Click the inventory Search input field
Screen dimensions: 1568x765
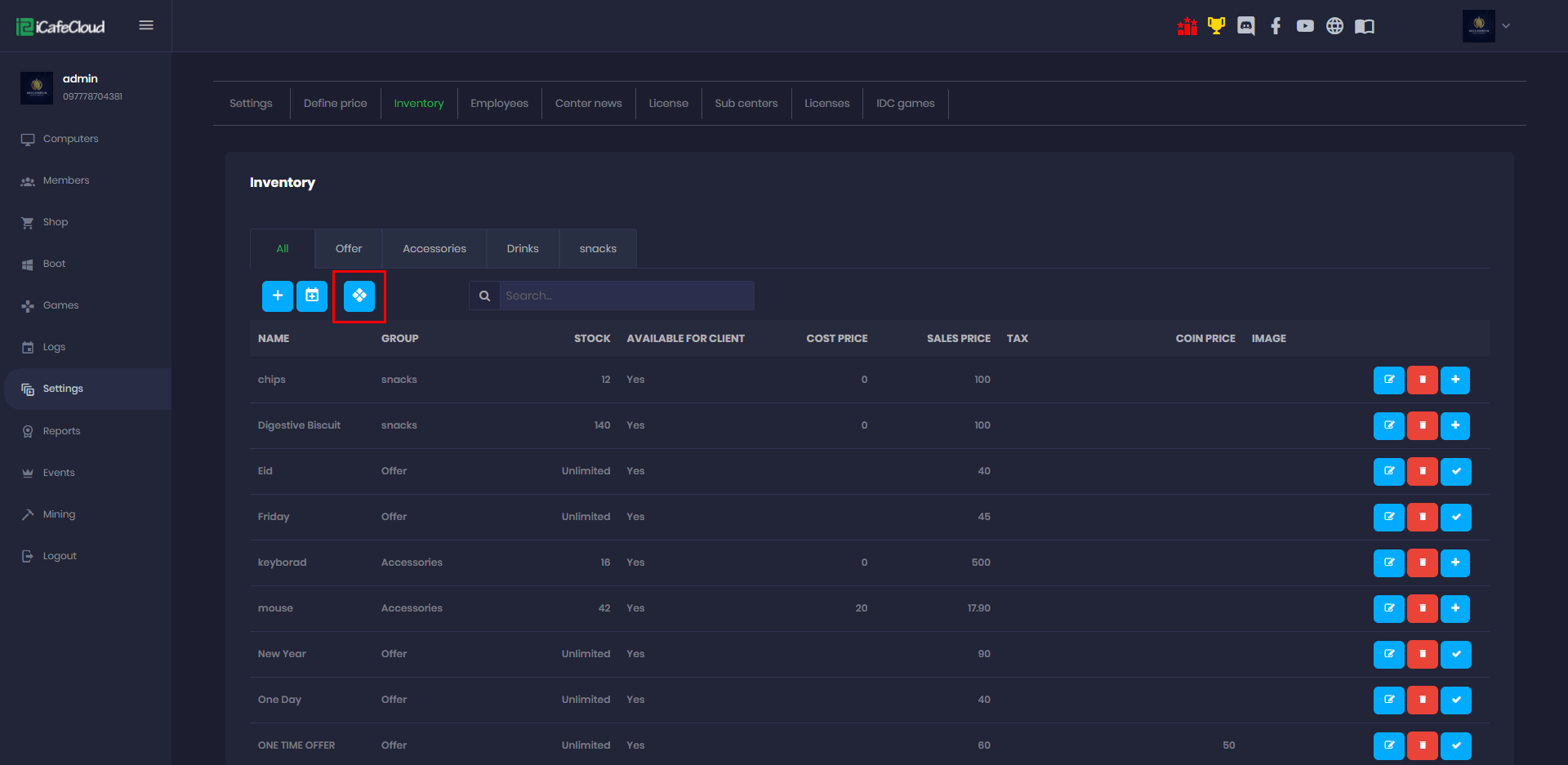click(x=626, y=296)
